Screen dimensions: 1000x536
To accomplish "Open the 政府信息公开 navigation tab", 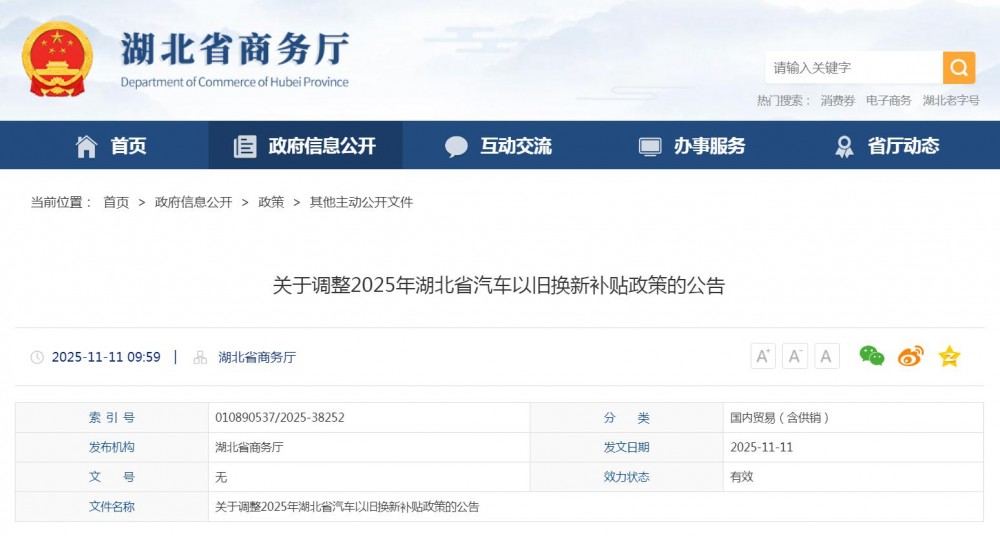I will click(x=305, y=146).
